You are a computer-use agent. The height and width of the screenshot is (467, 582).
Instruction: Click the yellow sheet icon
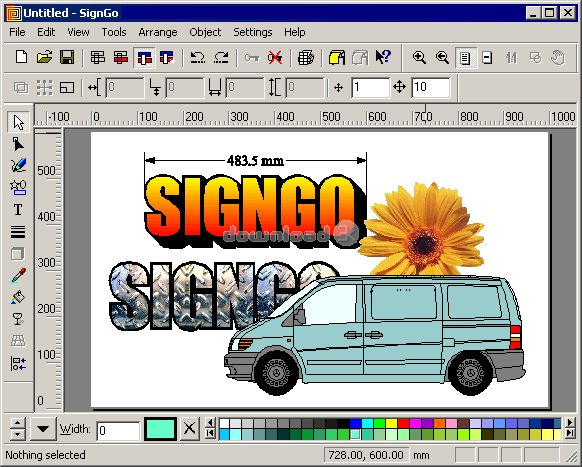point(337,58)
